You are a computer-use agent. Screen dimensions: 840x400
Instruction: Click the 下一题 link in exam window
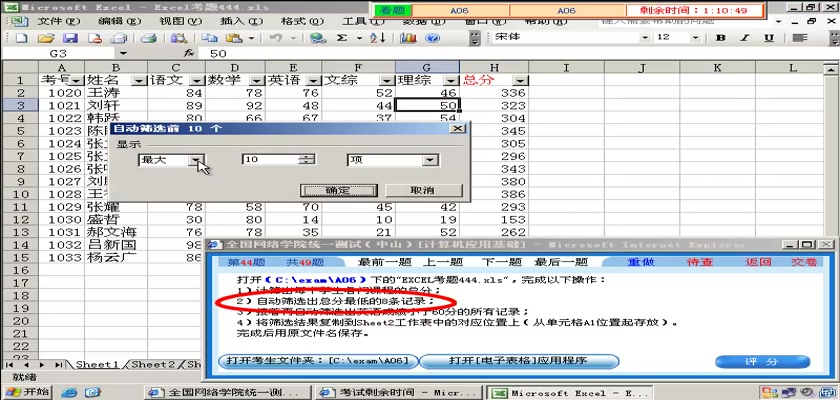[501, 262]
